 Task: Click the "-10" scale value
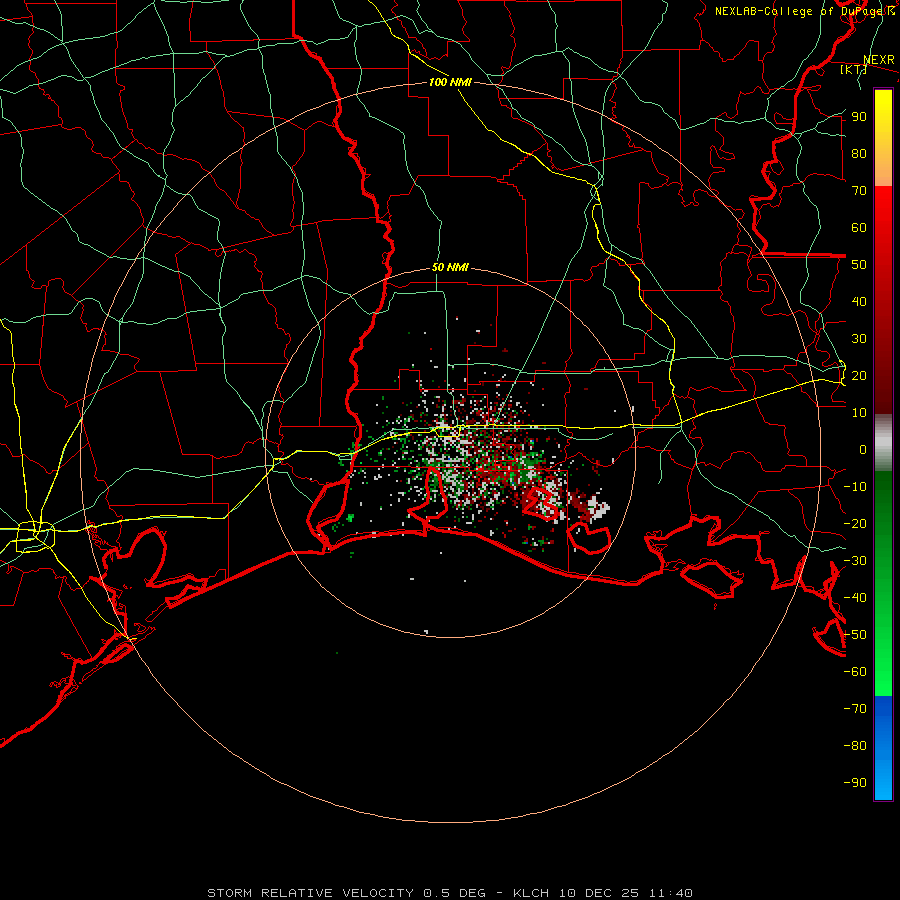tap(855, 487)
